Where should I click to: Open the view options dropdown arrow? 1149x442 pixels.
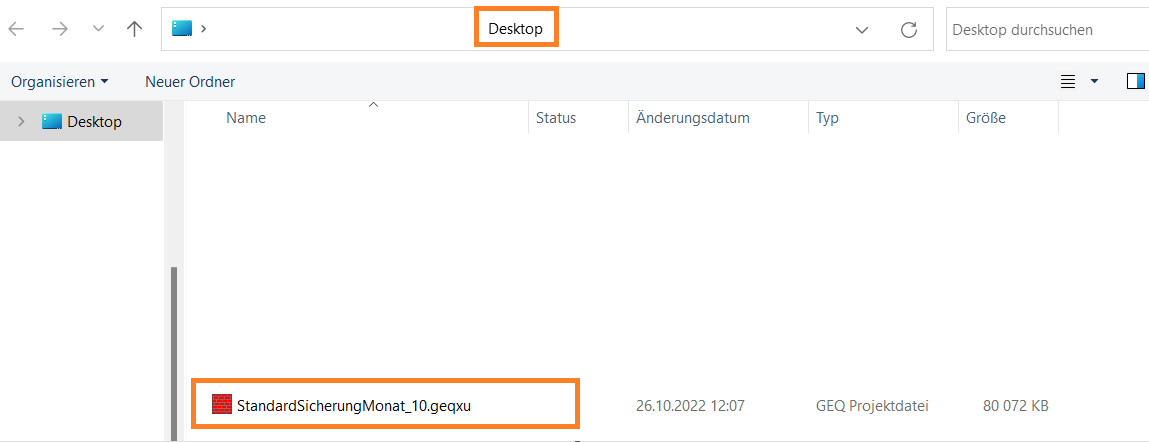pyautogui.click(x=1094, y=81)
